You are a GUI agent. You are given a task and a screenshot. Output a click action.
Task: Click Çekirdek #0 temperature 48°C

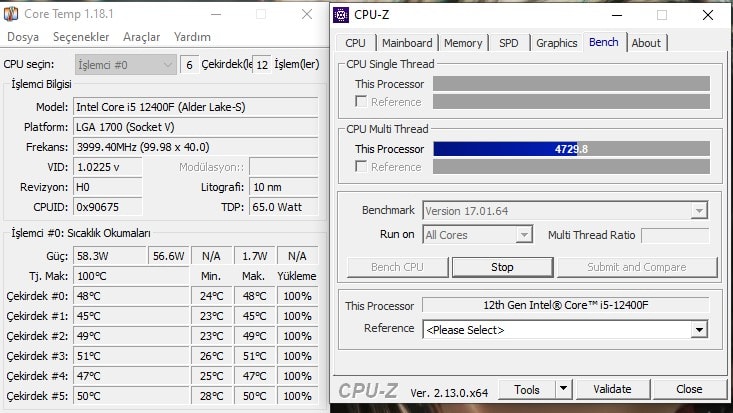point(131,296)
